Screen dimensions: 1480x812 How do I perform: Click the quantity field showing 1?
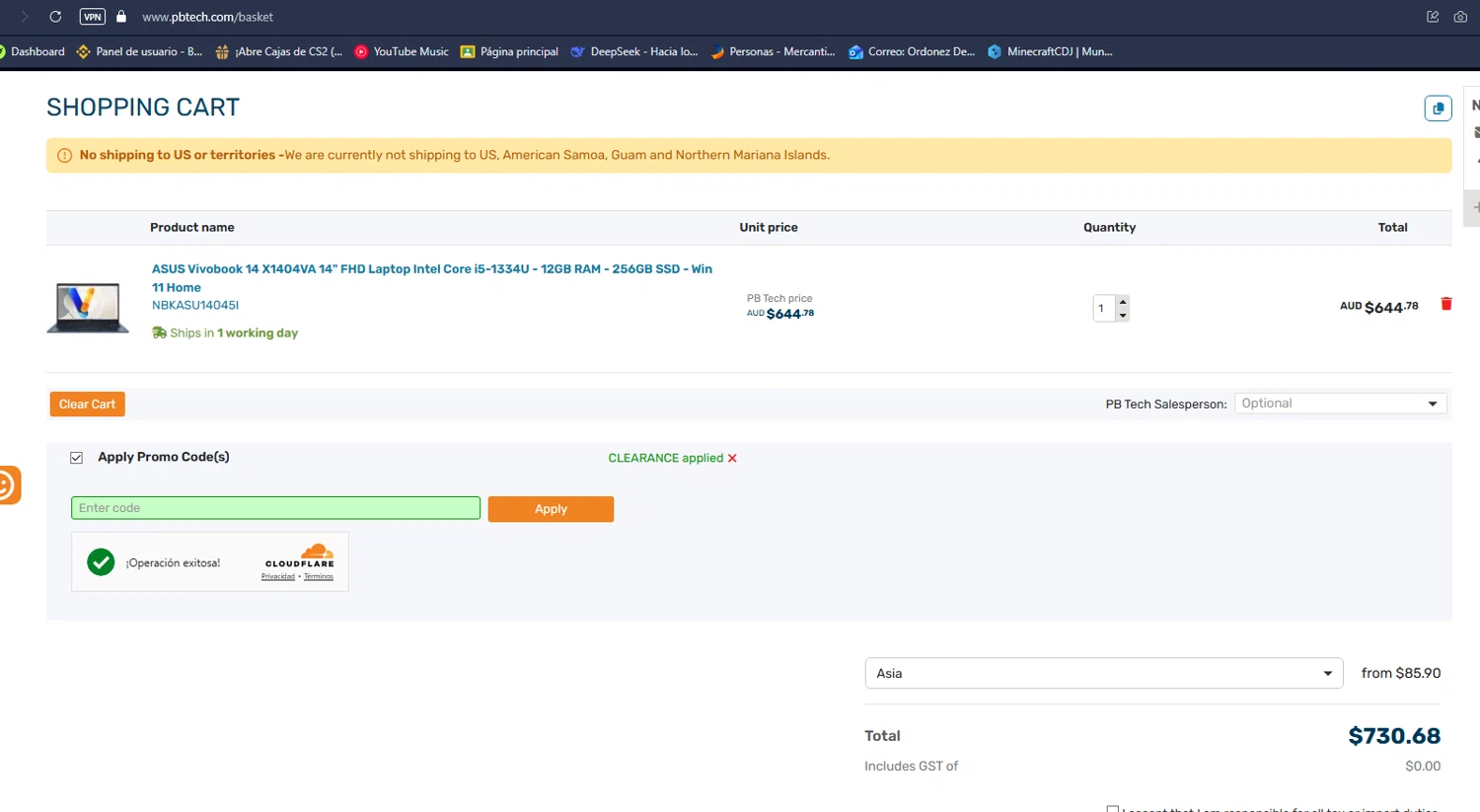[x=1104, y=308]
